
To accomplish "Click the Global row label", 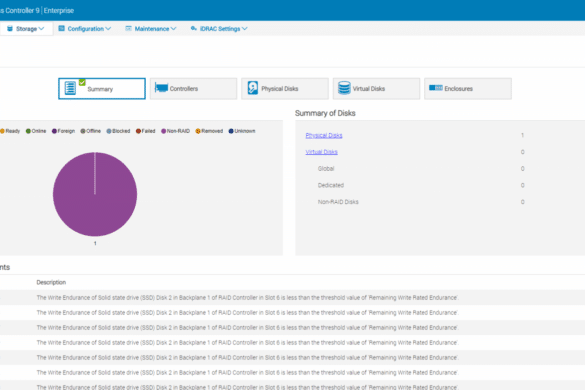I will point(326,169).
